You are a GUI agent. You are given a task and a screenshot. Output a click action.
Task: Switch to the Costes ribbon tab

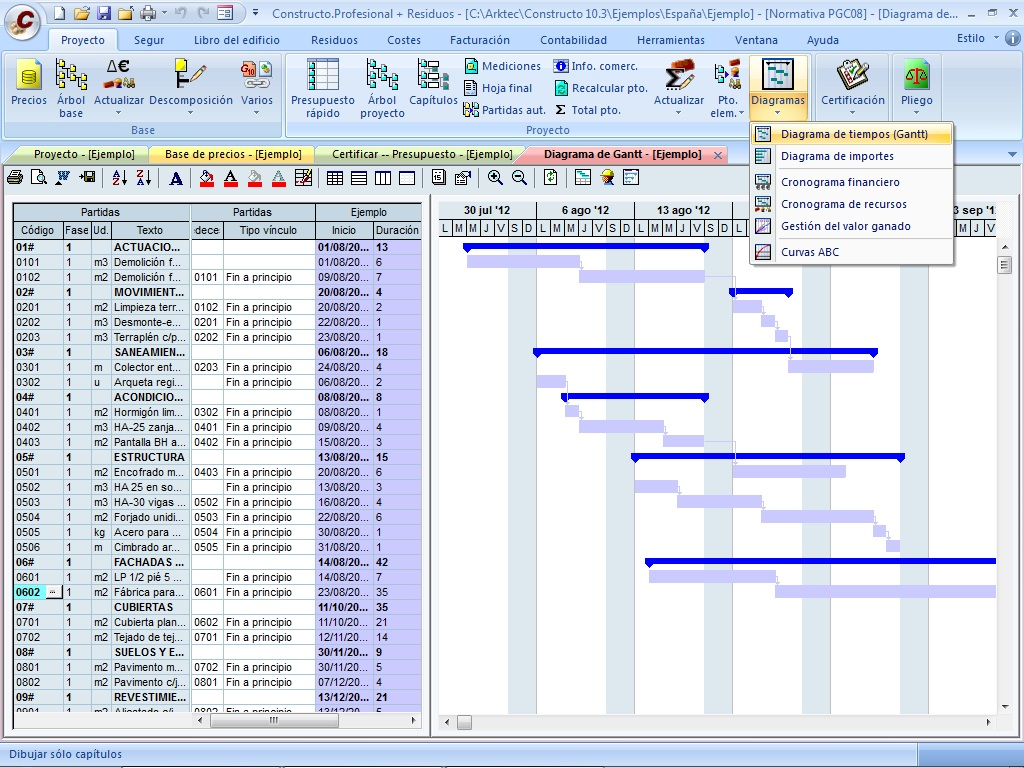(404, 40)
